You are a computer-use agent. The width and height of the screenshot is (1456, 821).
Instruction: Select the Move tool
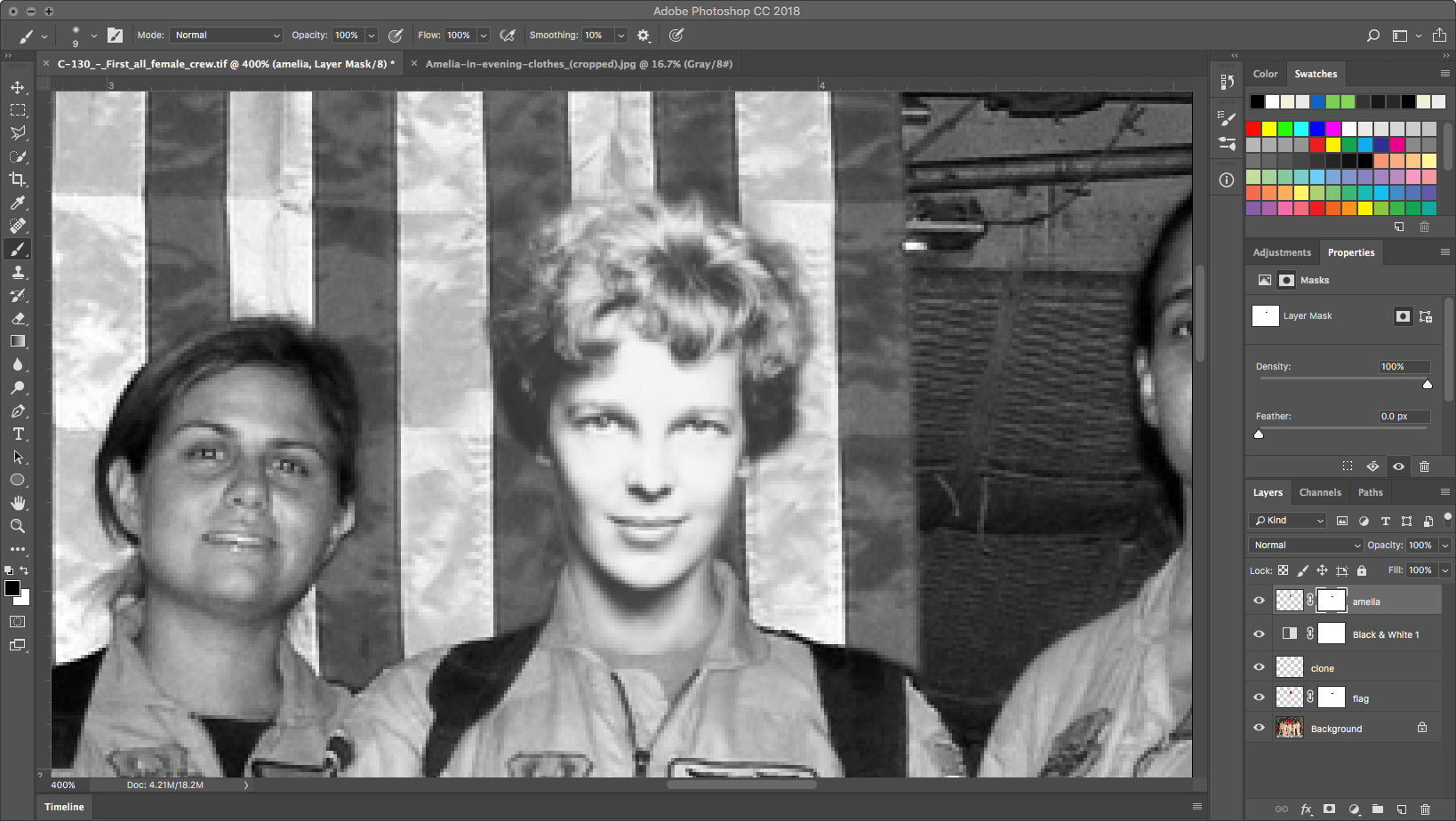coord(18,87)
